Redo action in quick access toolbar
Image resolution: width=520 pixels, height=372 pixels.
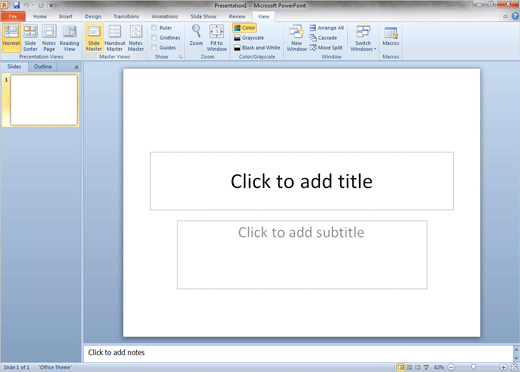(x=41, y=5)
